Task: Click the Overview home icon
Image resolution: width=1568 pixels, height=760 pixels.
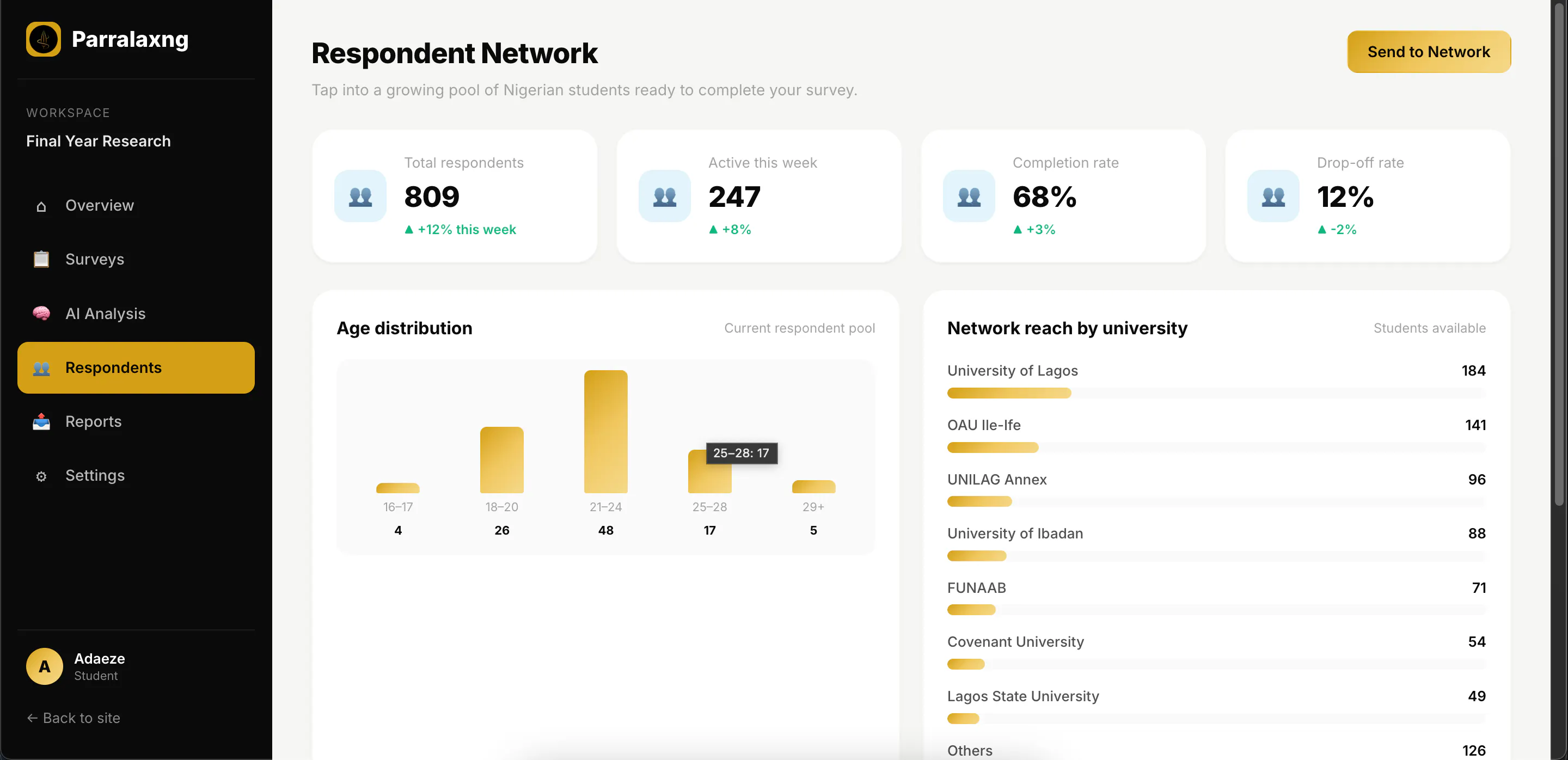Action: coord(41,206)
